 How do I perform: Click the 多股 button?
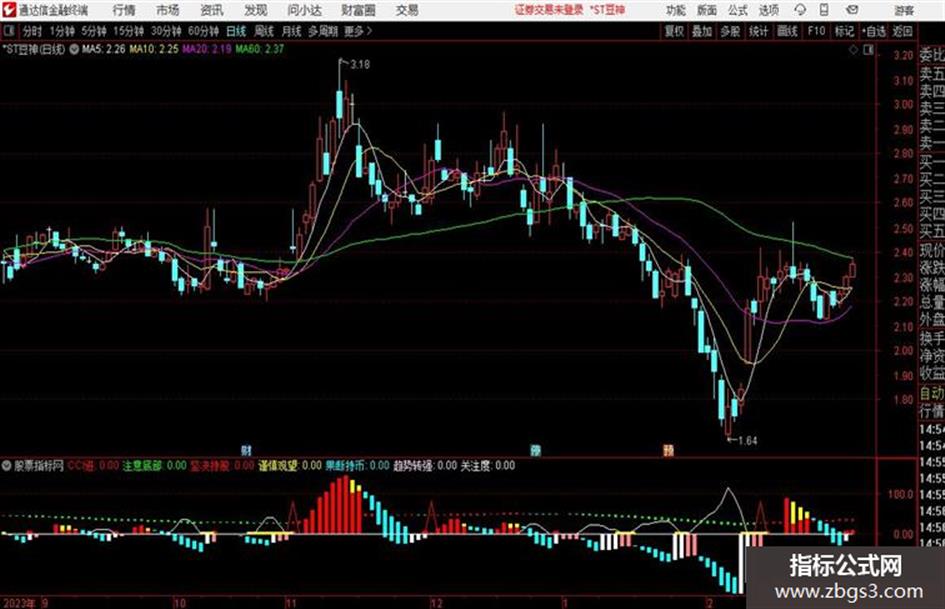[730, 31]
